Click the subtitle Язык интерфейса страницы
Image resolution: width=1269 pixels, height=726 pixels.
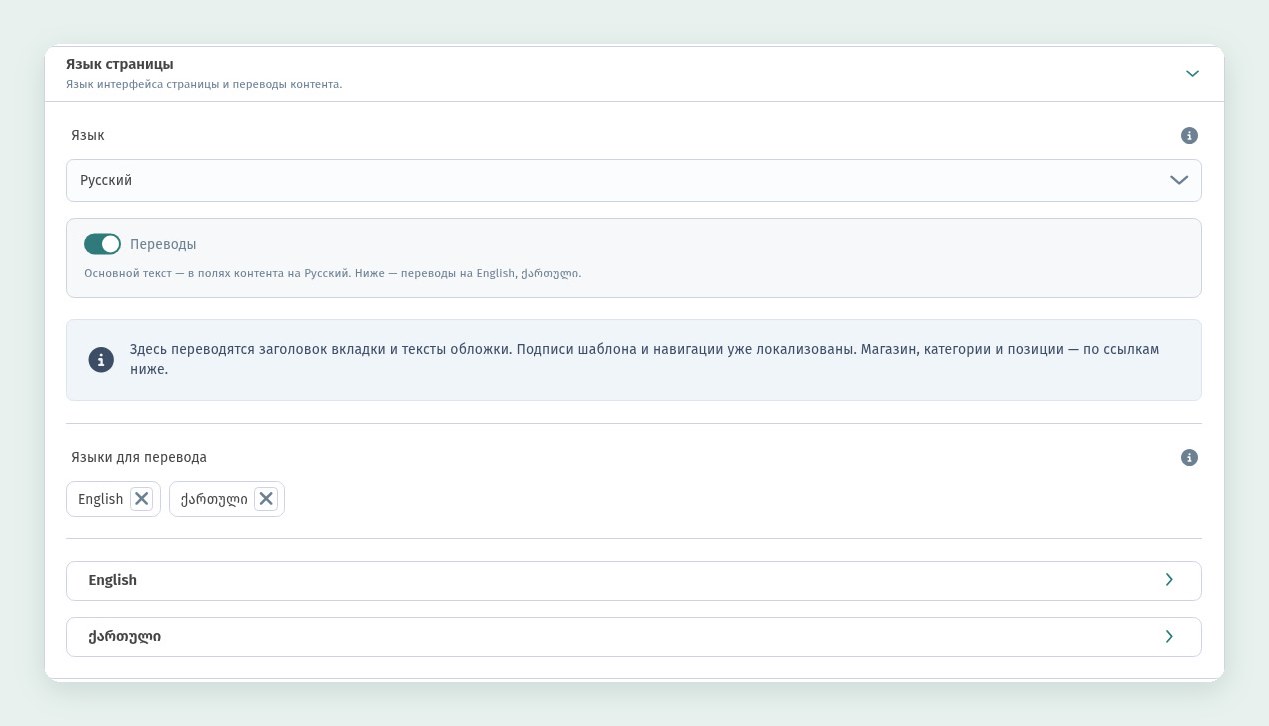click(204, 84)
